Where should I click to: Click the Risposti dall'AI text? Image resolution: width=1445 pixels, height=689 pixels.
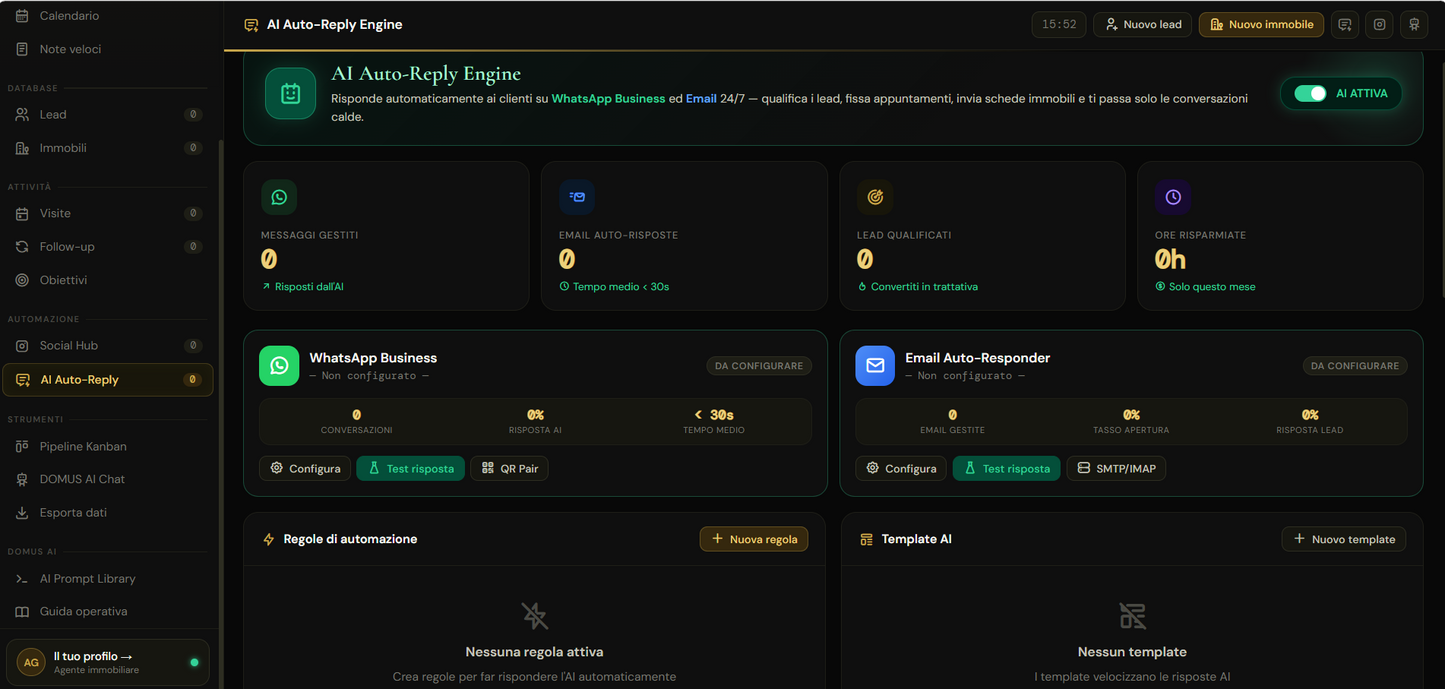pyautogui.click(x=309, y=287)
